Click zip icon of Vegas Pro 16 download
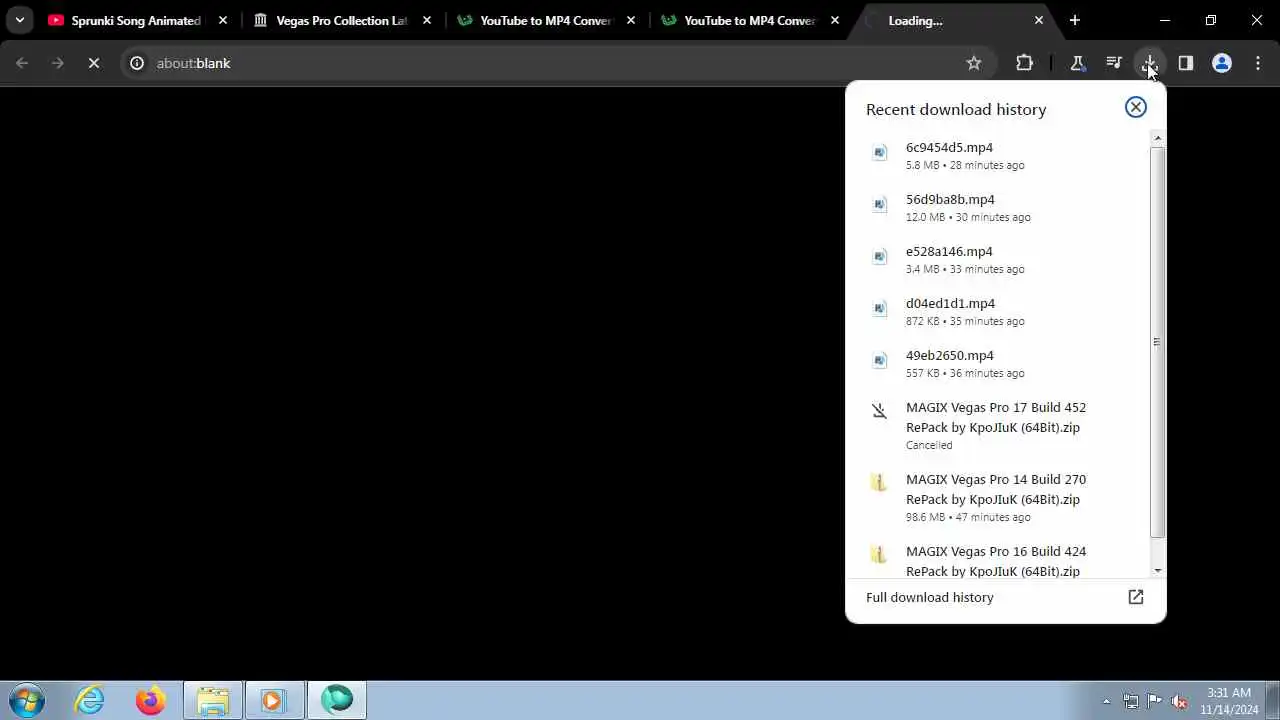This screenshot has width=1280, height=720. [x=880, y=555]
